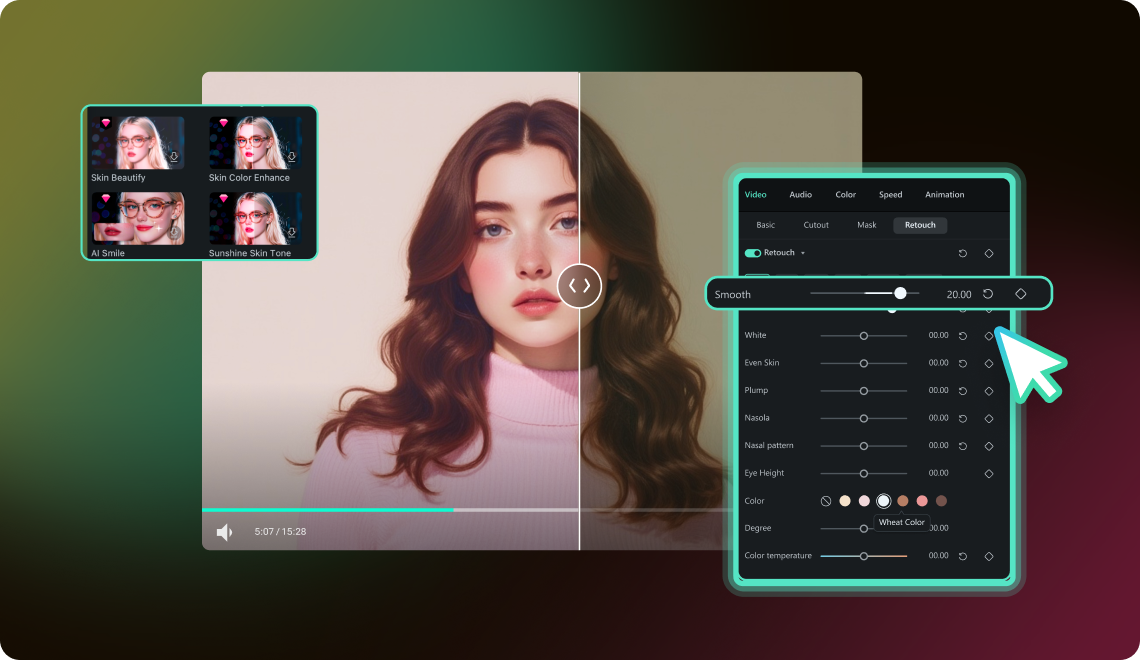
Task: Add keyframe for the Retouch header row
Action: pos(989,253)
